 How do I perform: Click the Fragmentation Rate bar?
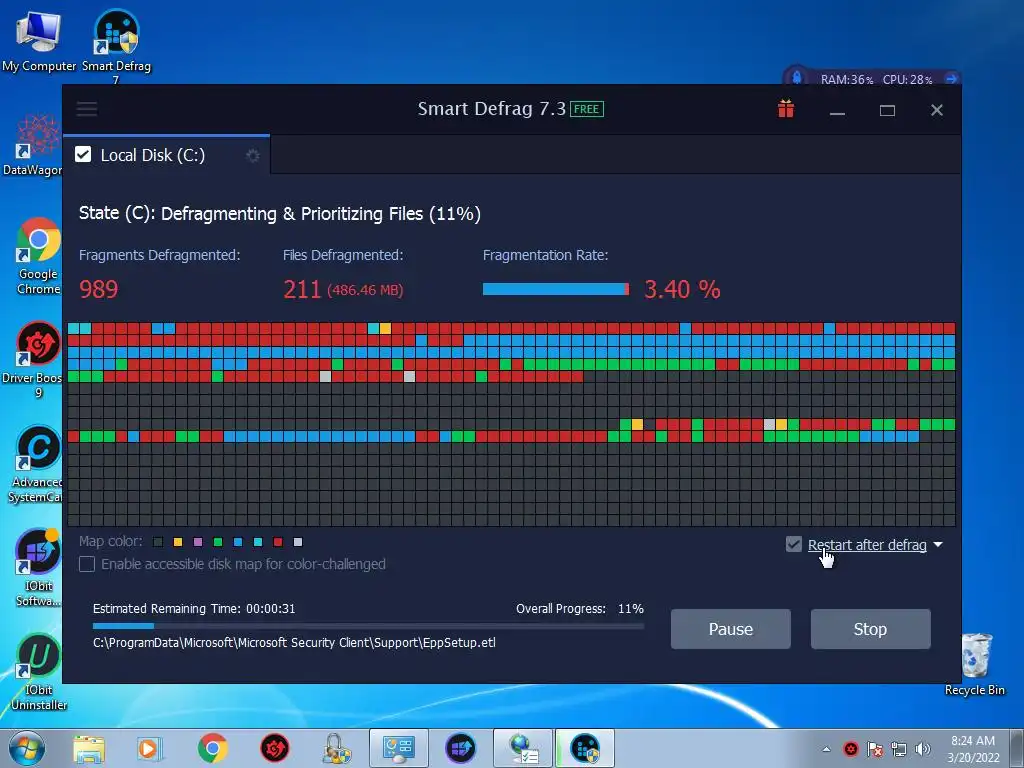click(556, 289)
